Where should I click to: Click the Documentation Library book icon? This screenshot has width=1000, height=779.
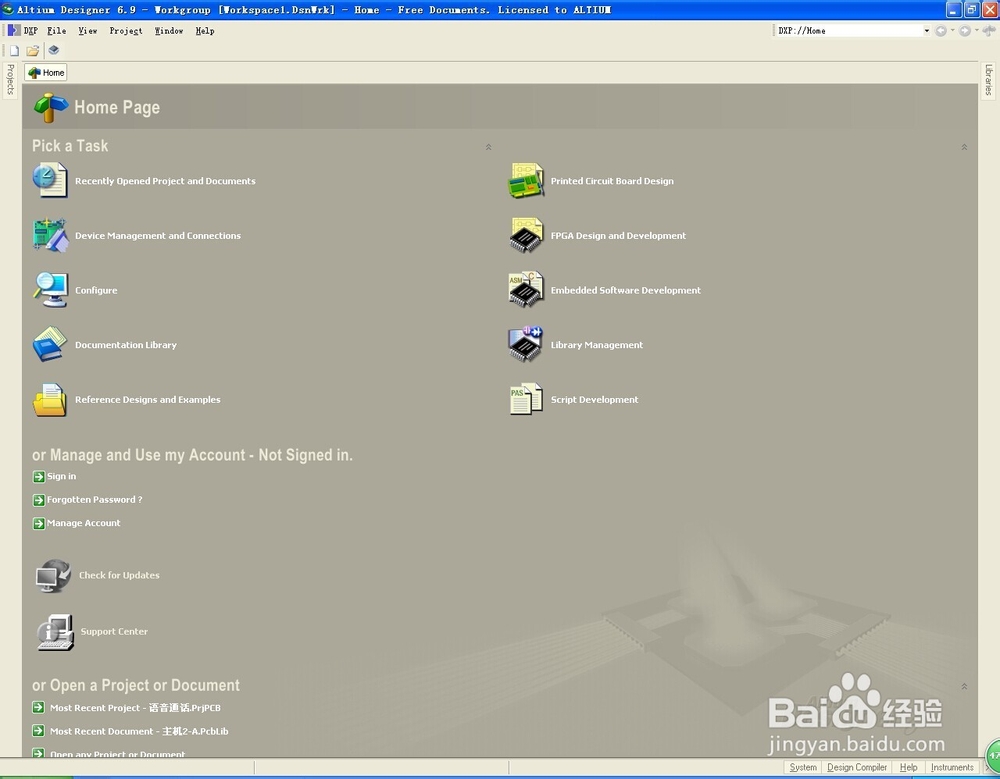click(50, 345)
